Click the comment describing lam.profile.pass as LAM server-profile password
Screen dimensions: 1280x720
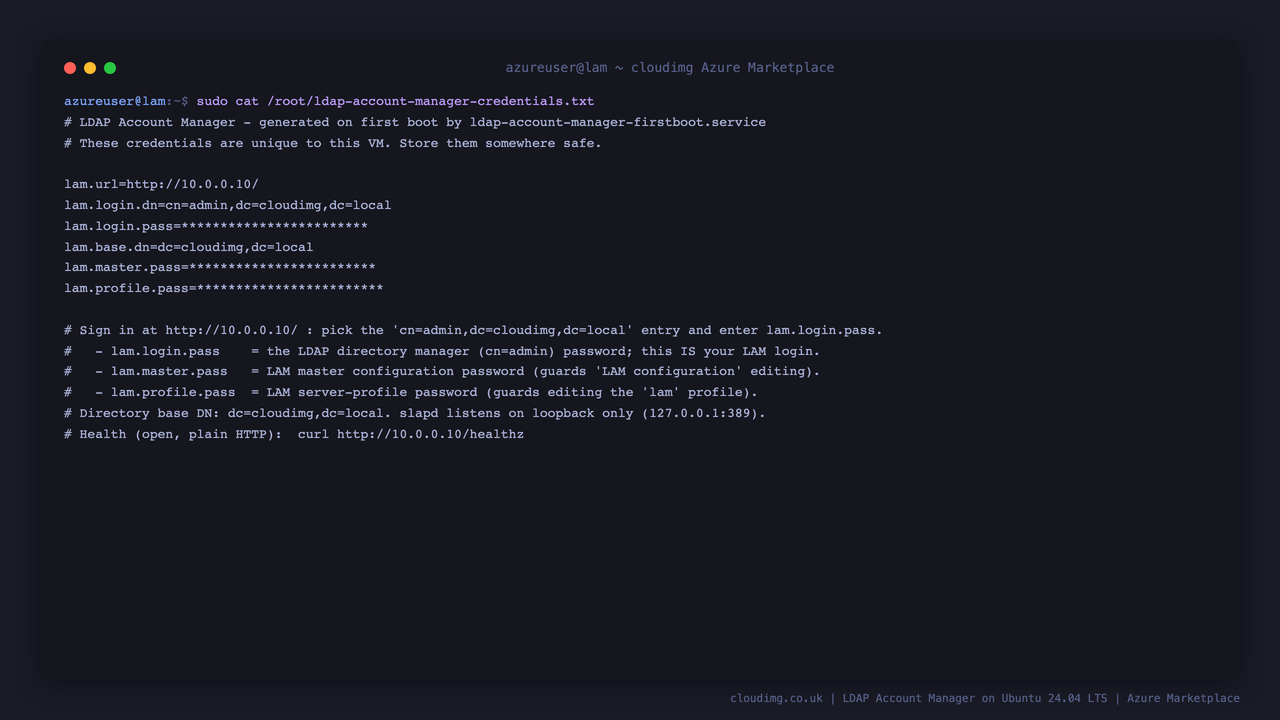(x=411, y=392)
